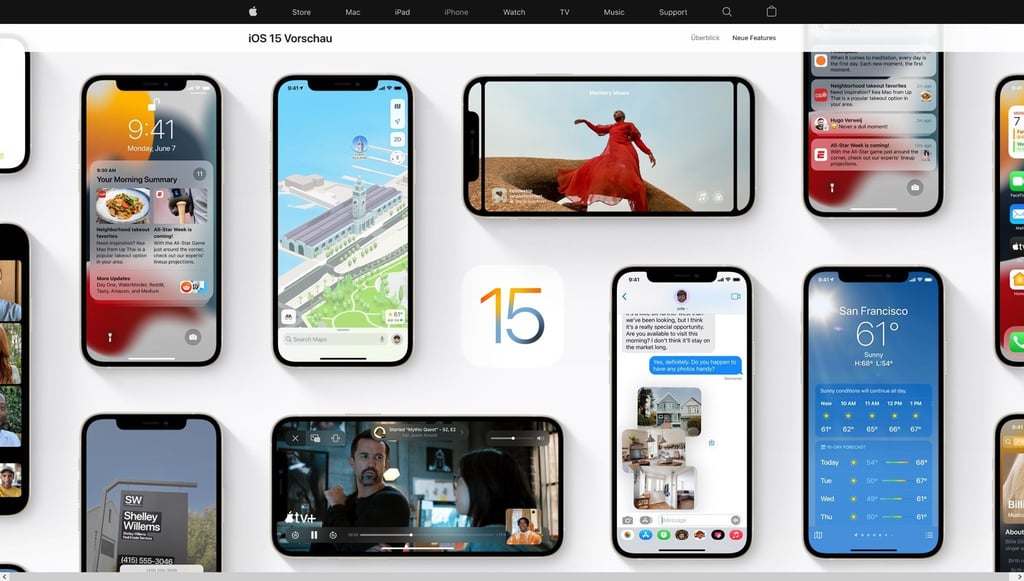Screen dimensions: 1024x581
Task: Open Your Morning Summary notification
Action: [x=151, y=232]
